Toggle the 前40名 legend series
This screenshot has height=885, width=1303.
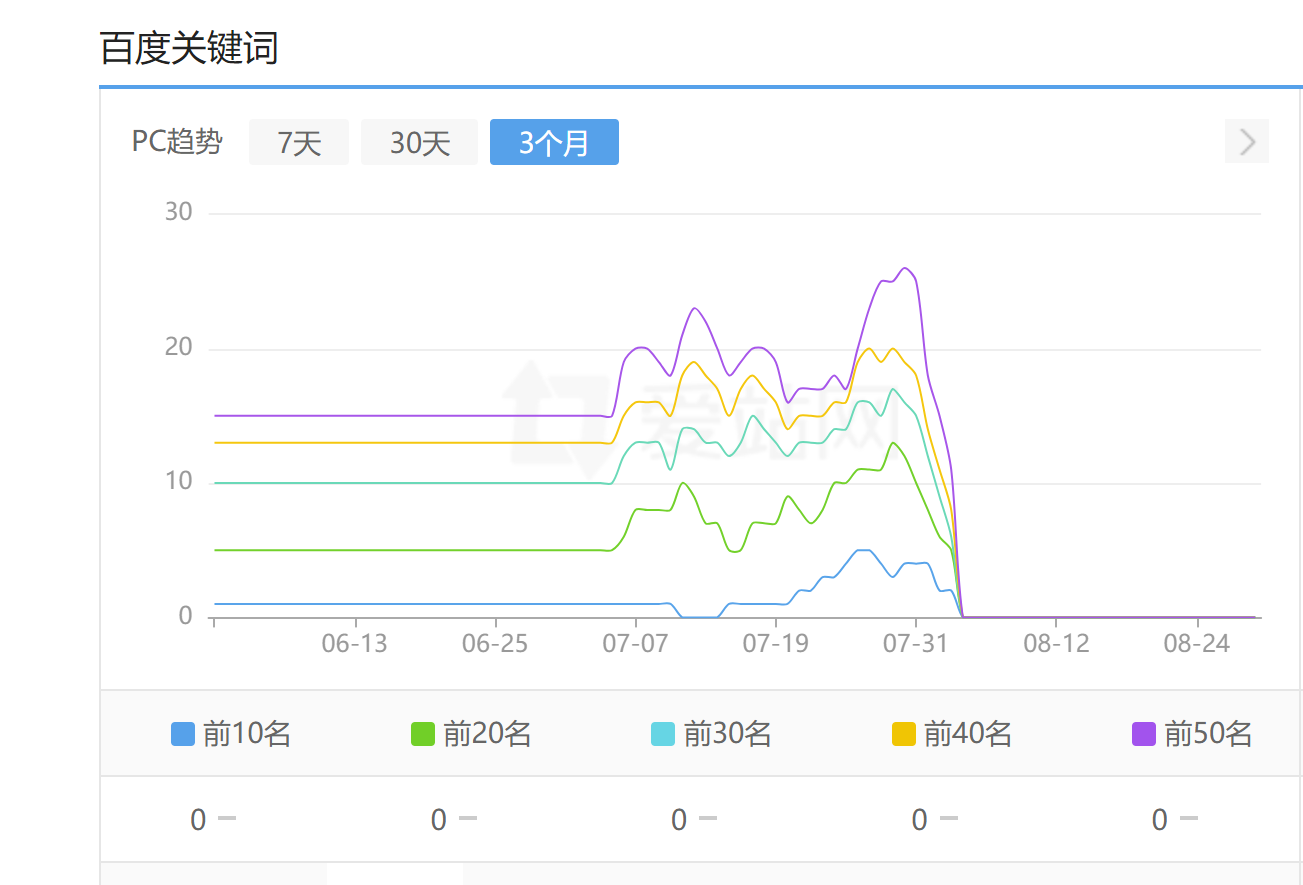[952, 734]
